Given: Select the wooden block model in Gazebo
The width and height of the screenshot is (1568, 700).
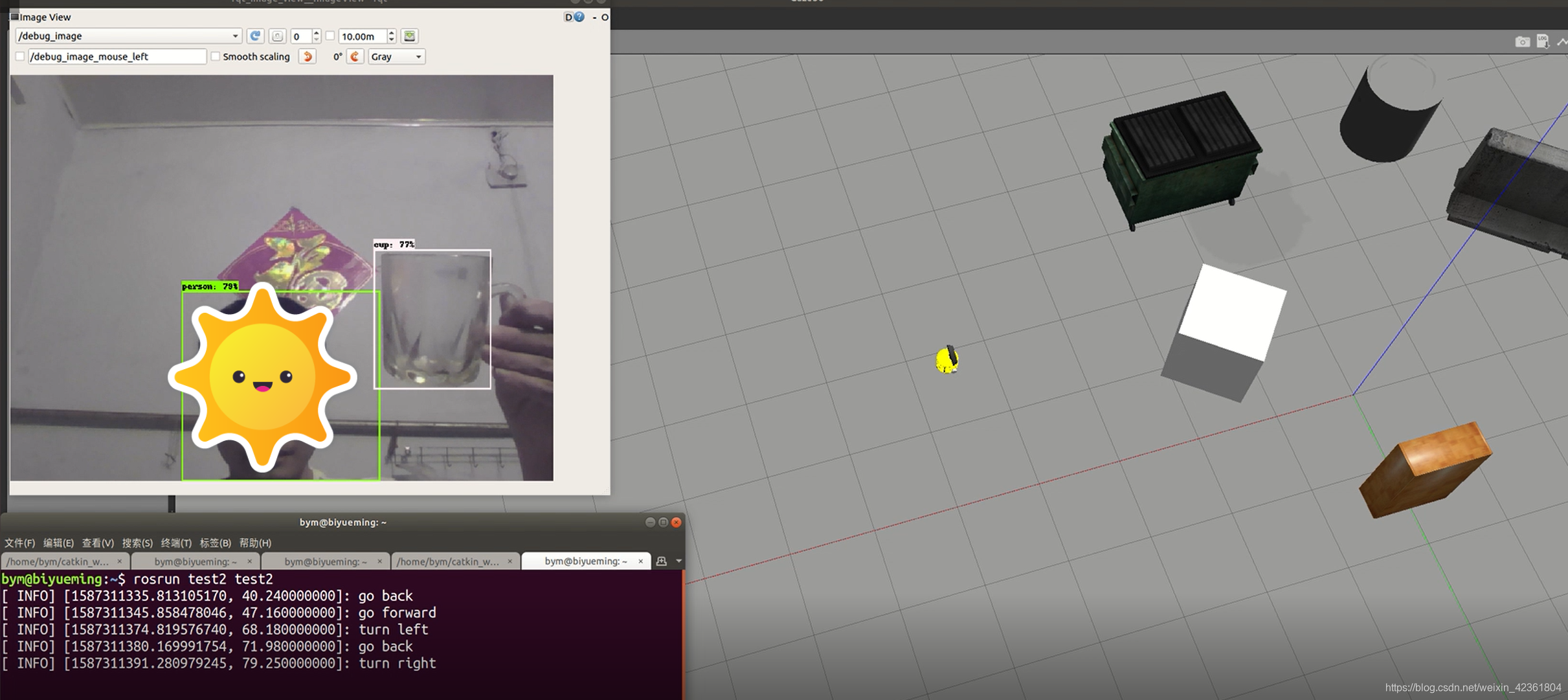Looking at the screenshot, I should click(1424, 469).
